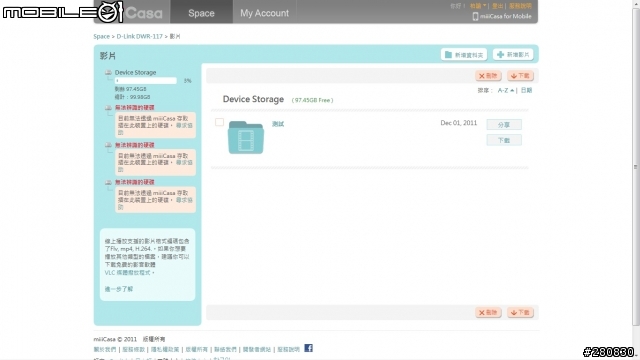Click the second unrecognized drive icon in sidebar

click(x=108, y=145)
